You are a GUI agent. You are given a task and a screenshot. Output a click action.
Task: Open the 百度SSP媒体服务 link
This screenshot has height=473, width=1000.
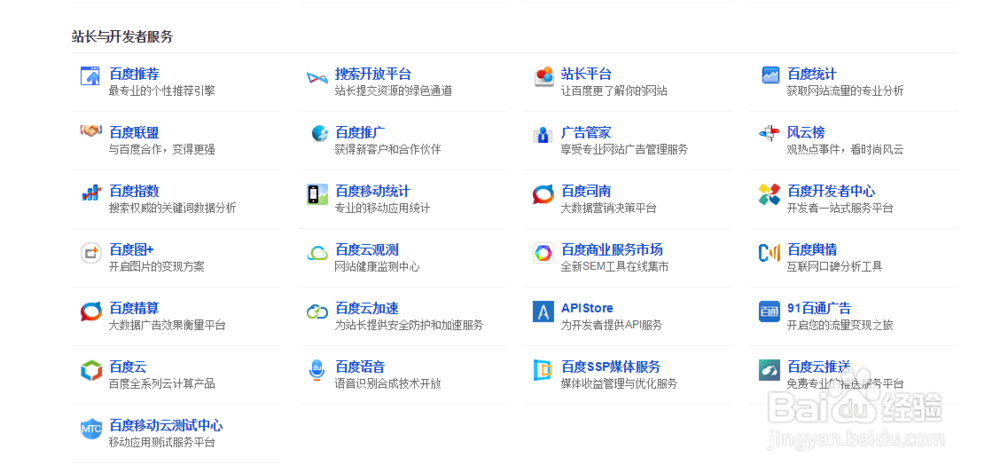[x=610, y=367]
